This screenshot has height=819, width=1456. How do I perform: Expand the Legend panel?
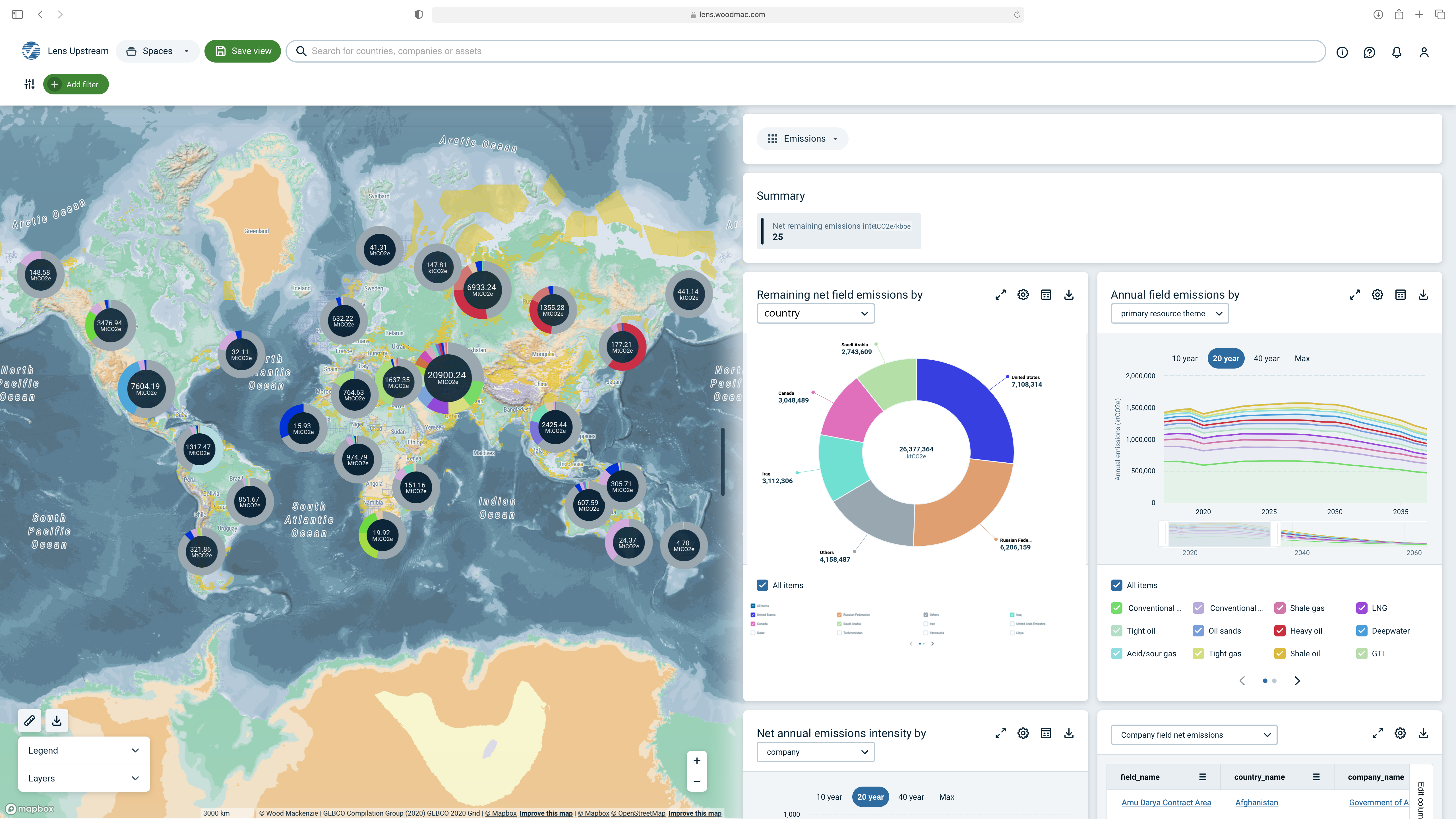coord(84,750)
